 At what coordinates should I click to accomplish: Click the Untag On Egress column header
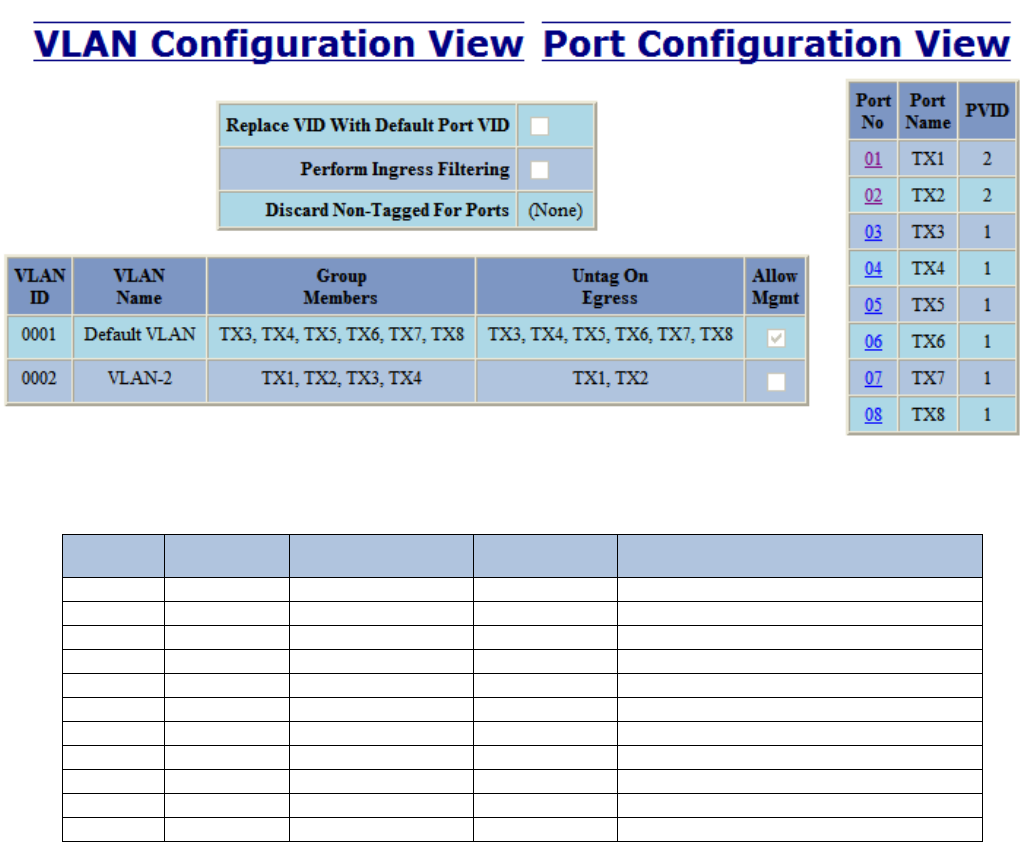click(x=610, y=287)
